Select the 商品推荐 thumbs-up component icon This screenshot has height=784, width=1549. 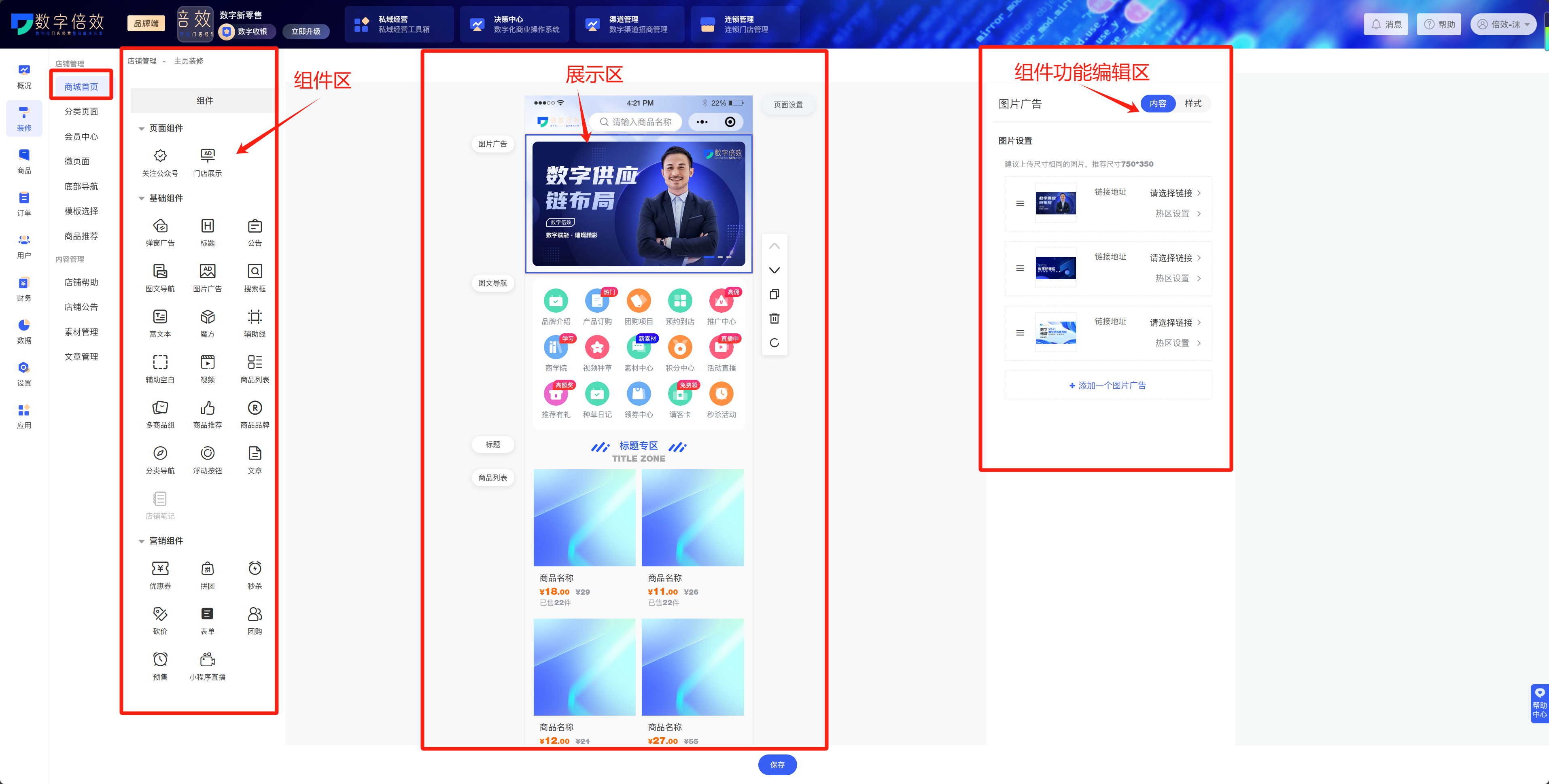pyautogui.click(x=208, y=408)
